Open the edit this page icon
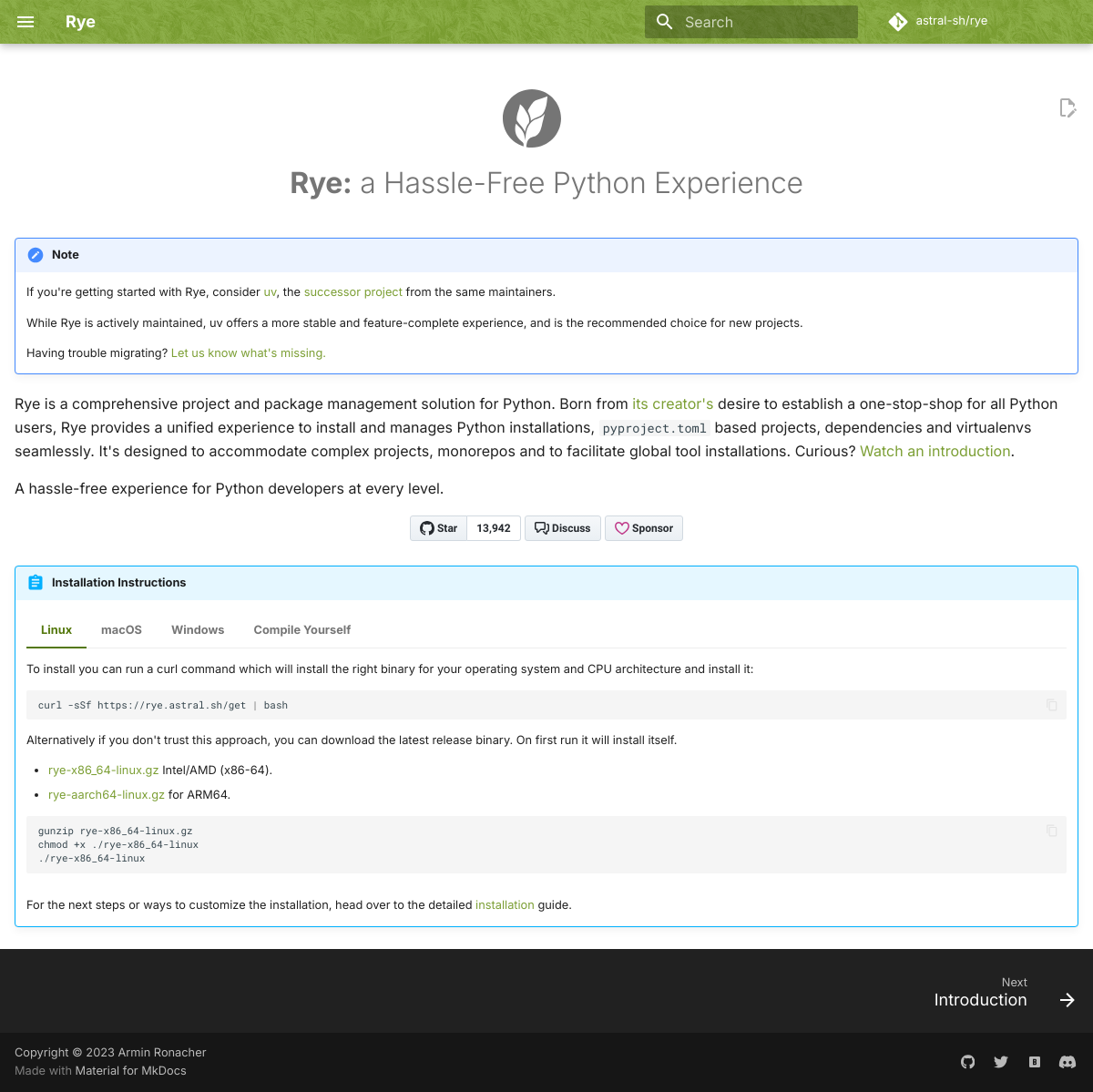 [x=1067, y=108]
